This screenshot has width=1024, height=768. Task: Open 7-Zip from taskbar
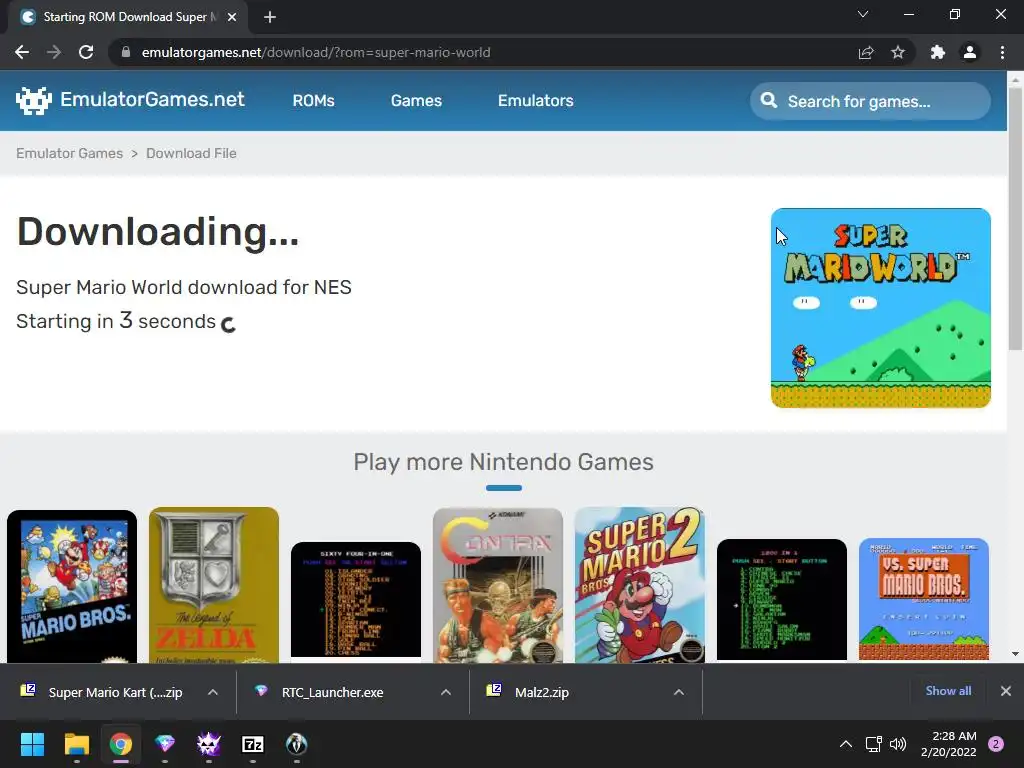point(253,744)
